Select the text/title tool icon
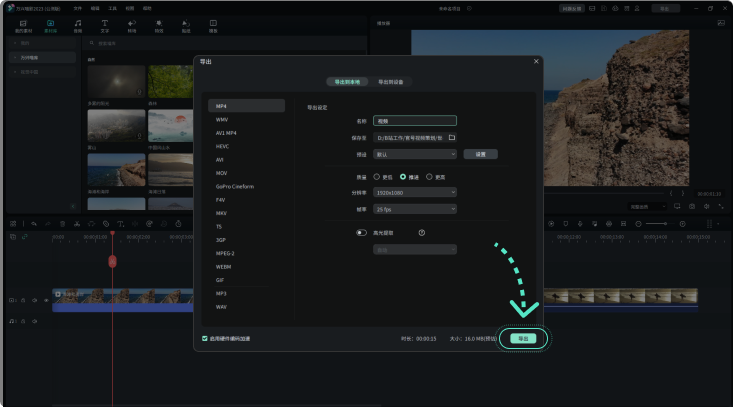 point(105,25)
